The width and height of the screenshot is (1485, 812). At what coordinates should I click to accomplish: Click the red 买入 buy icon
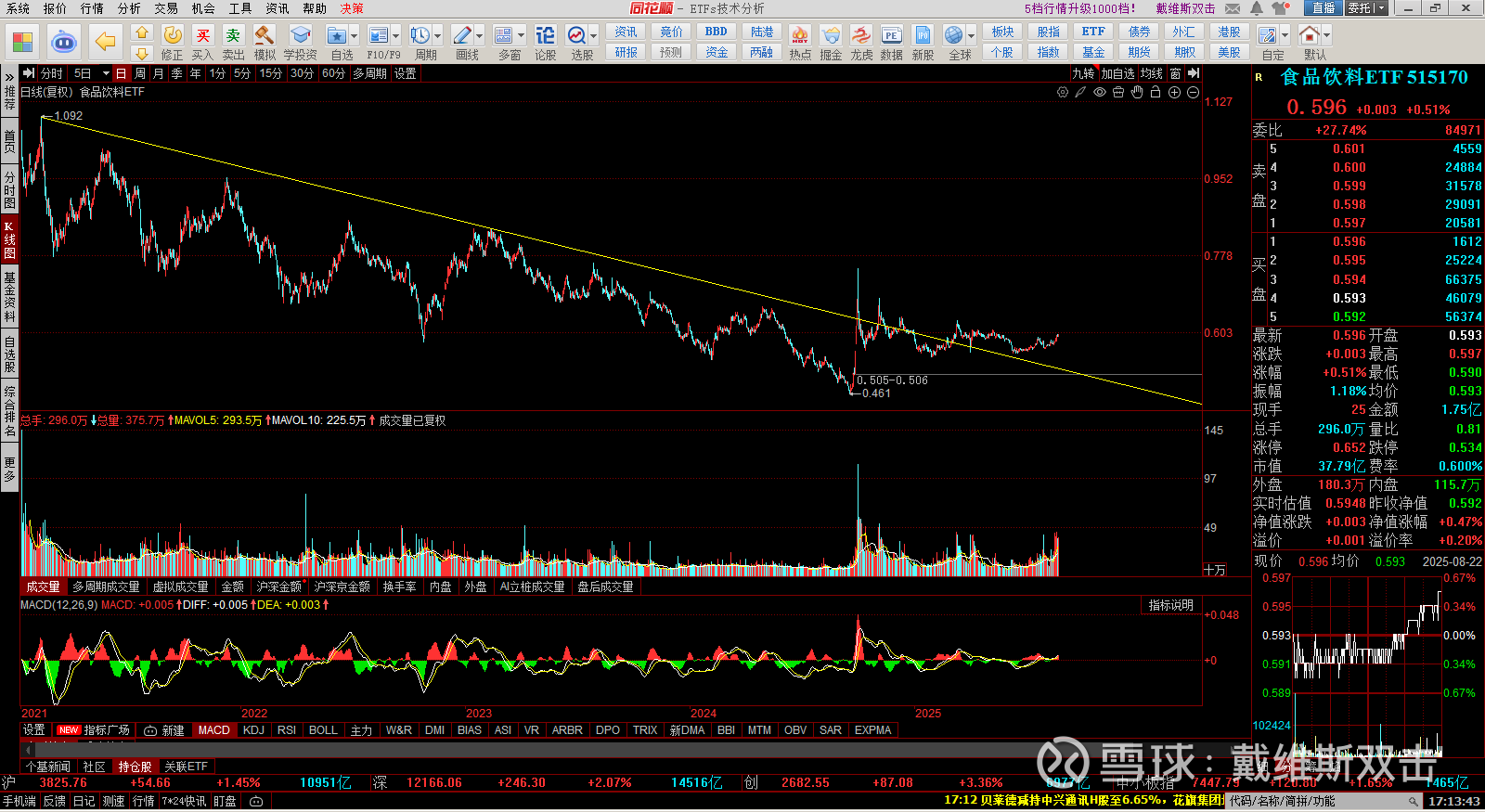click(202, 35)
